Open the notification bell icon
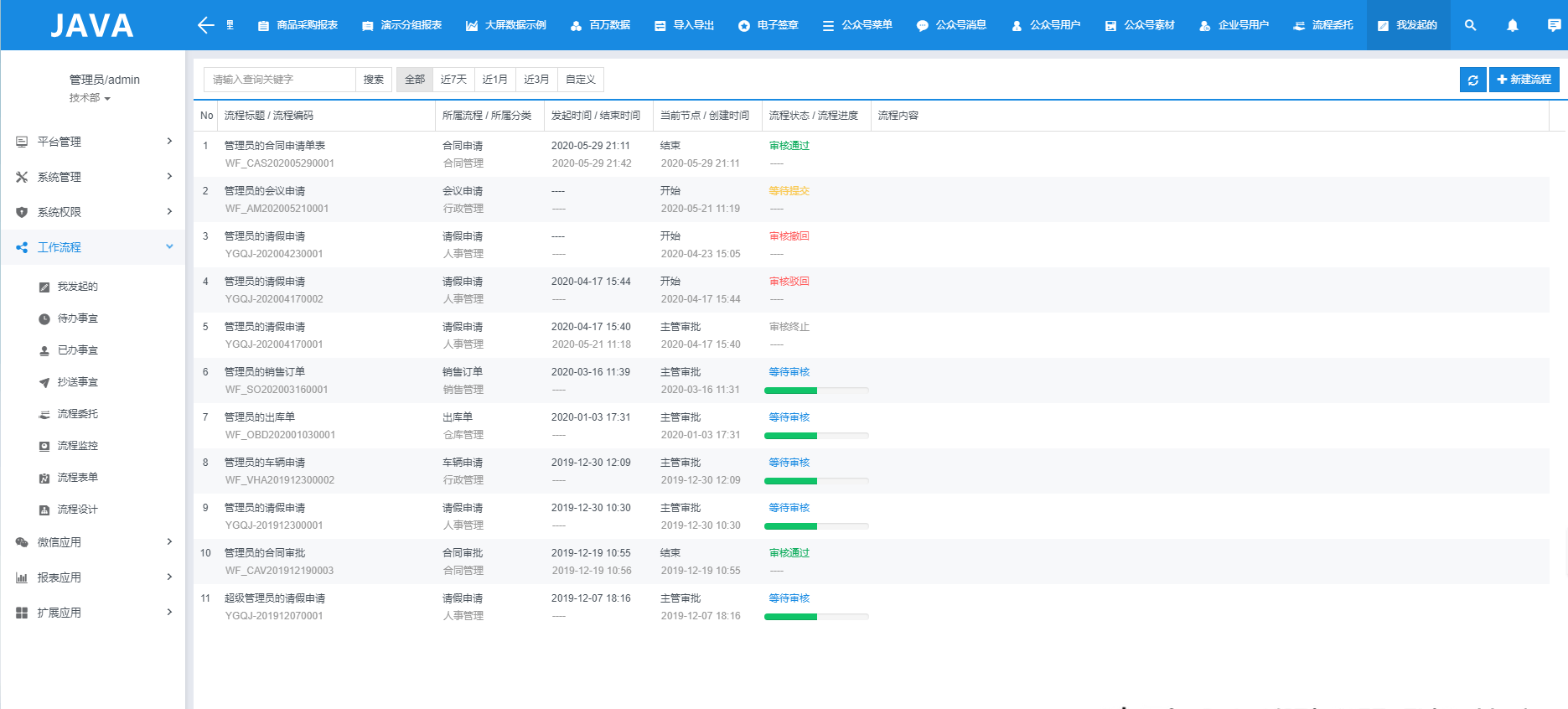This screenshot has width=1568, height=709. click(1512, 25)
